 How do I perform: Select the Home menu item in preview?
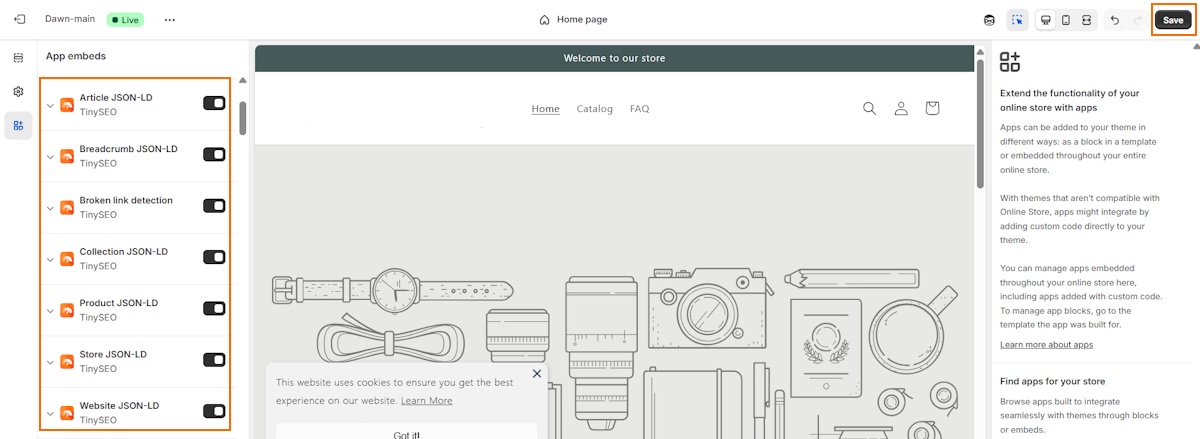pos(545,108)
